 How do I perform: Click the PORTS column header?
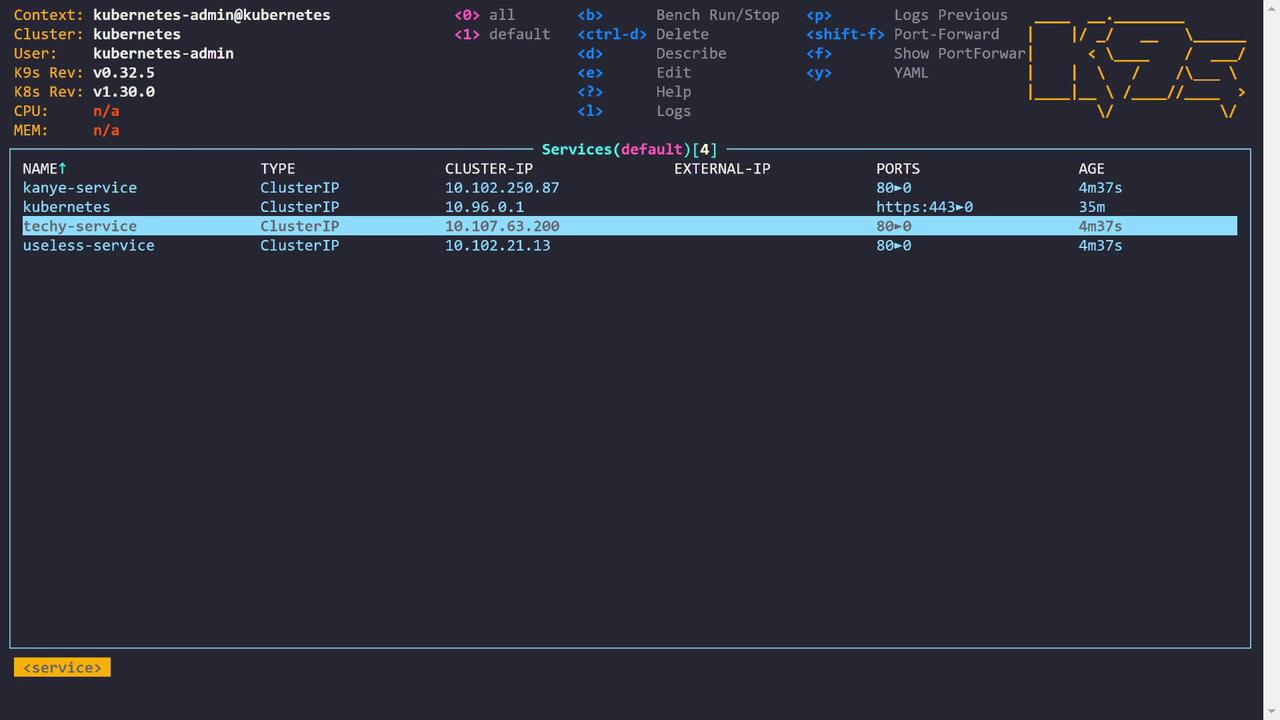point(898,169)
